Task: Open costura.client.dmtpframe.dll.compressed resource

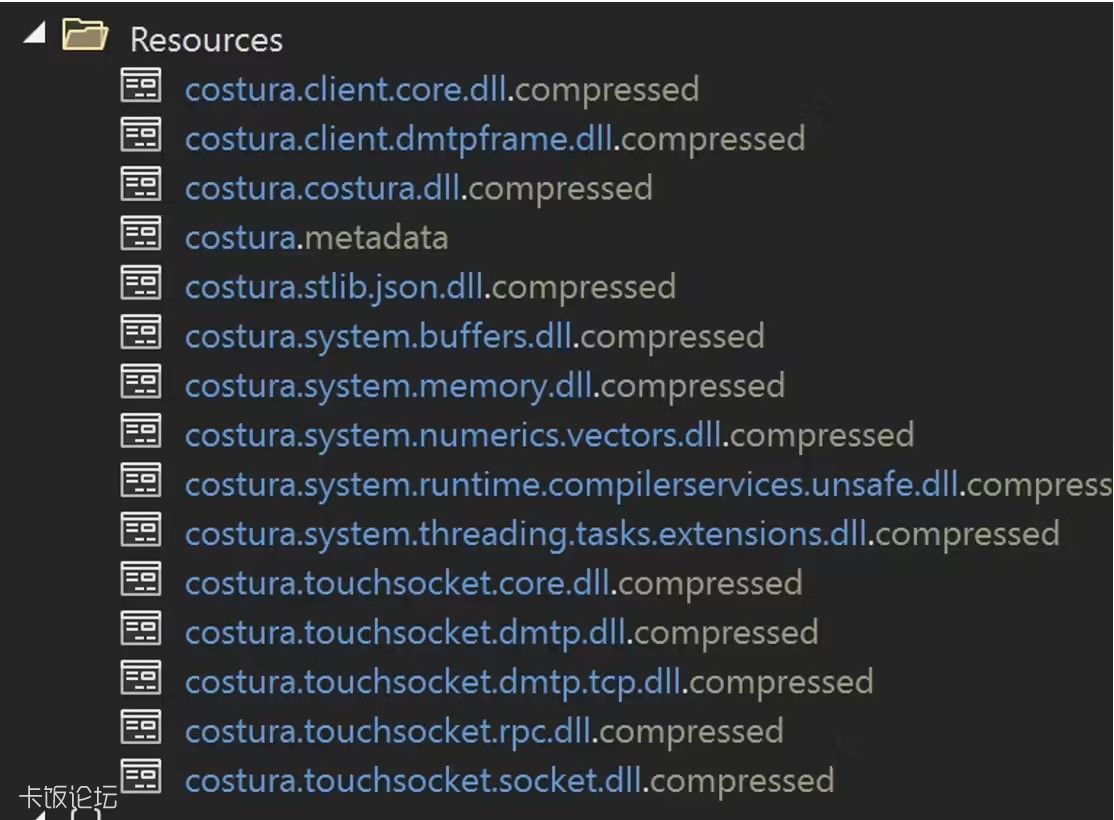Action: [495, 139]
